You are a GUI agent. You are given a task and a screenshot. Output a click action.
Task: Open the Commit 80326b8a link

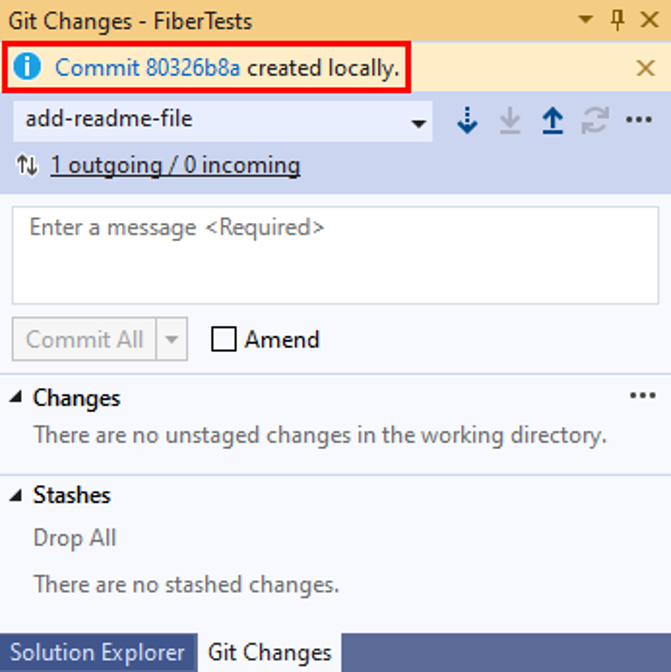(x=148, y=68)
